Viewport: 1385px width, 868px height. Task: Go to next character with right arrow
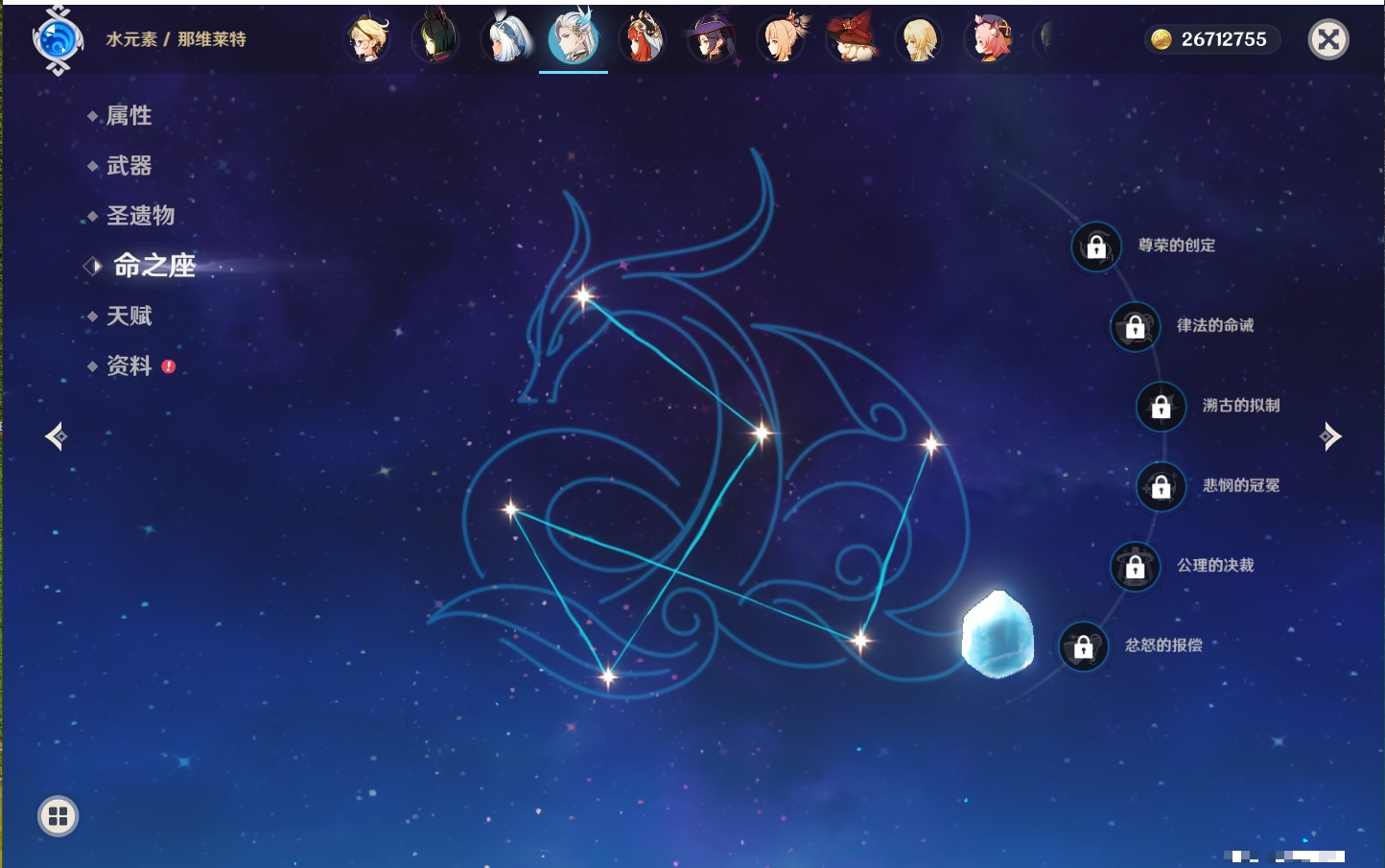pyautogui.click(x=1330, y=436)
